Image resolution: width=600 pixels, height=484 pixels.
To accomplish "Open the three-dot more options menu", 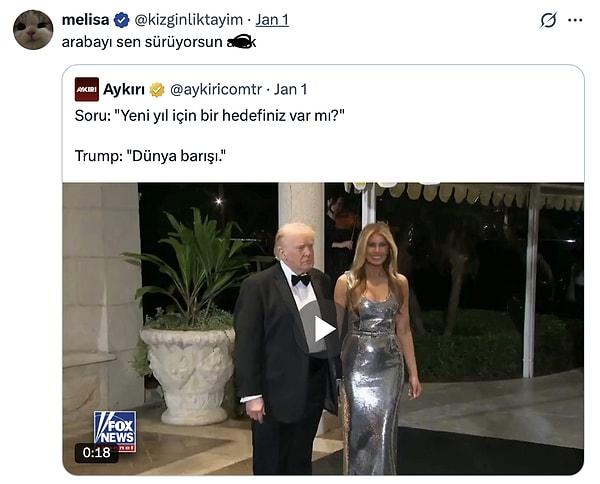I will pos(575,20).
